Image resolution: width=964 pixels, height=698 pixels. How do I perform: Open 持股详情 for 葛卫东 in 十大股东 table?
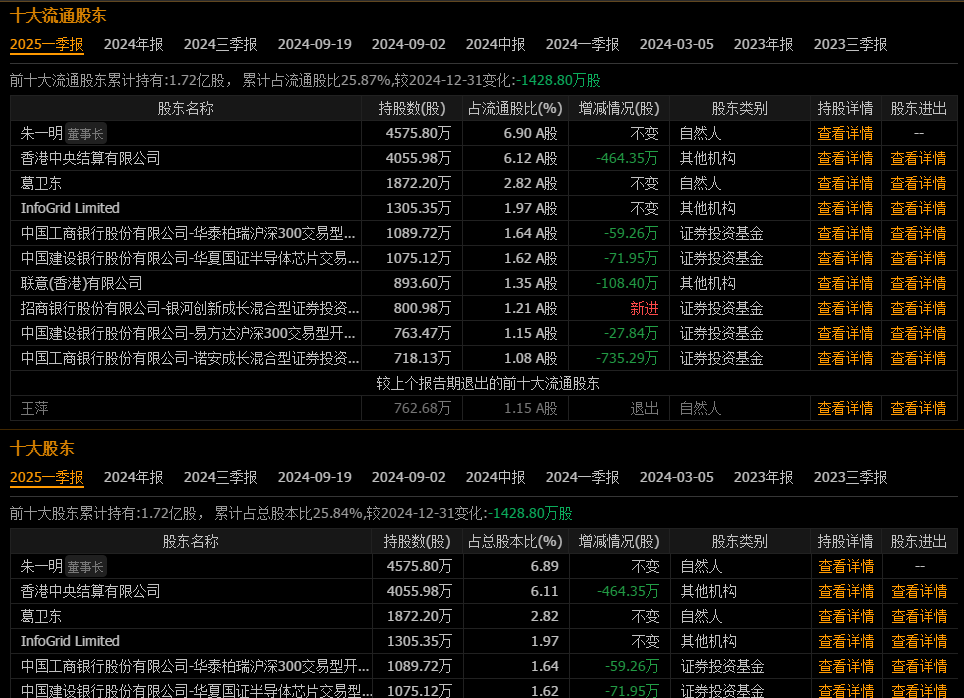click(x=846, y=616)
